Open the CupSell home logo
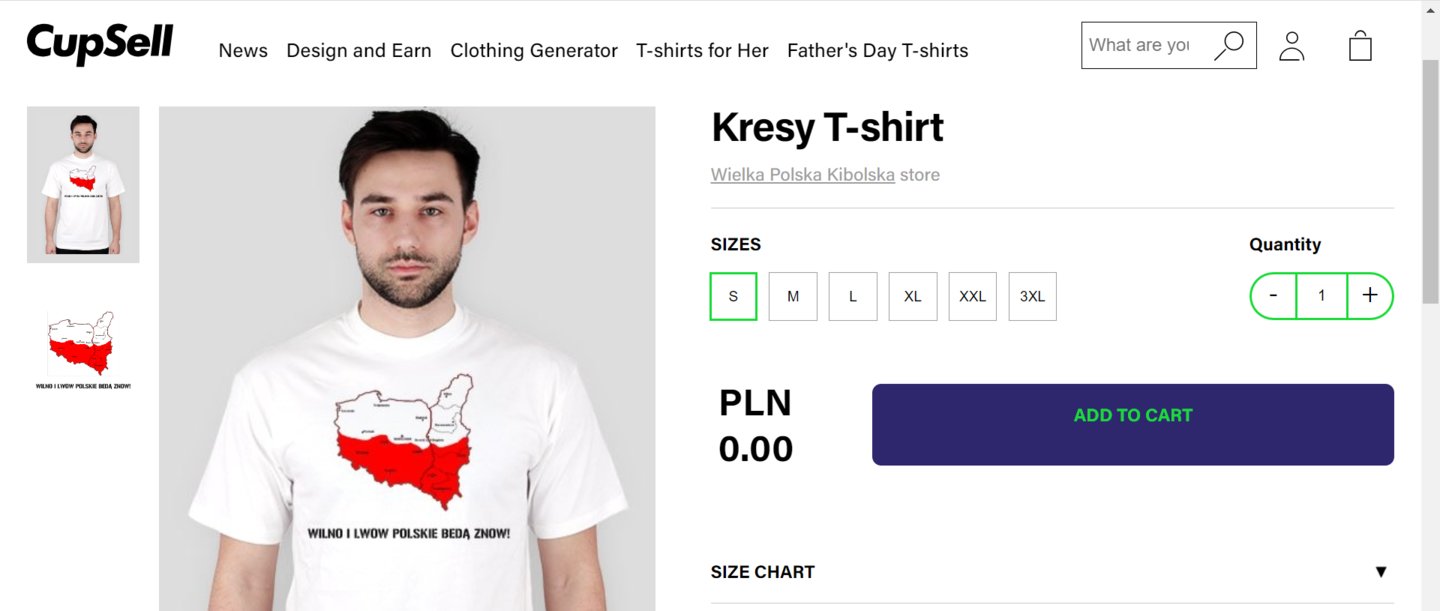 coord(100,45)
